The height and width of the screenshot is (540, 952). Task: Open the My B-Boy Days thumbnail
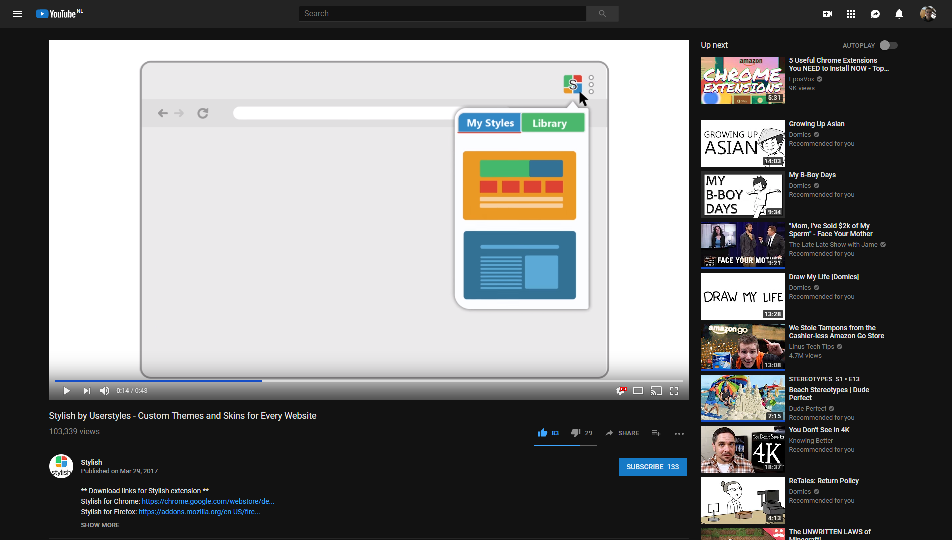click(743, 194)
